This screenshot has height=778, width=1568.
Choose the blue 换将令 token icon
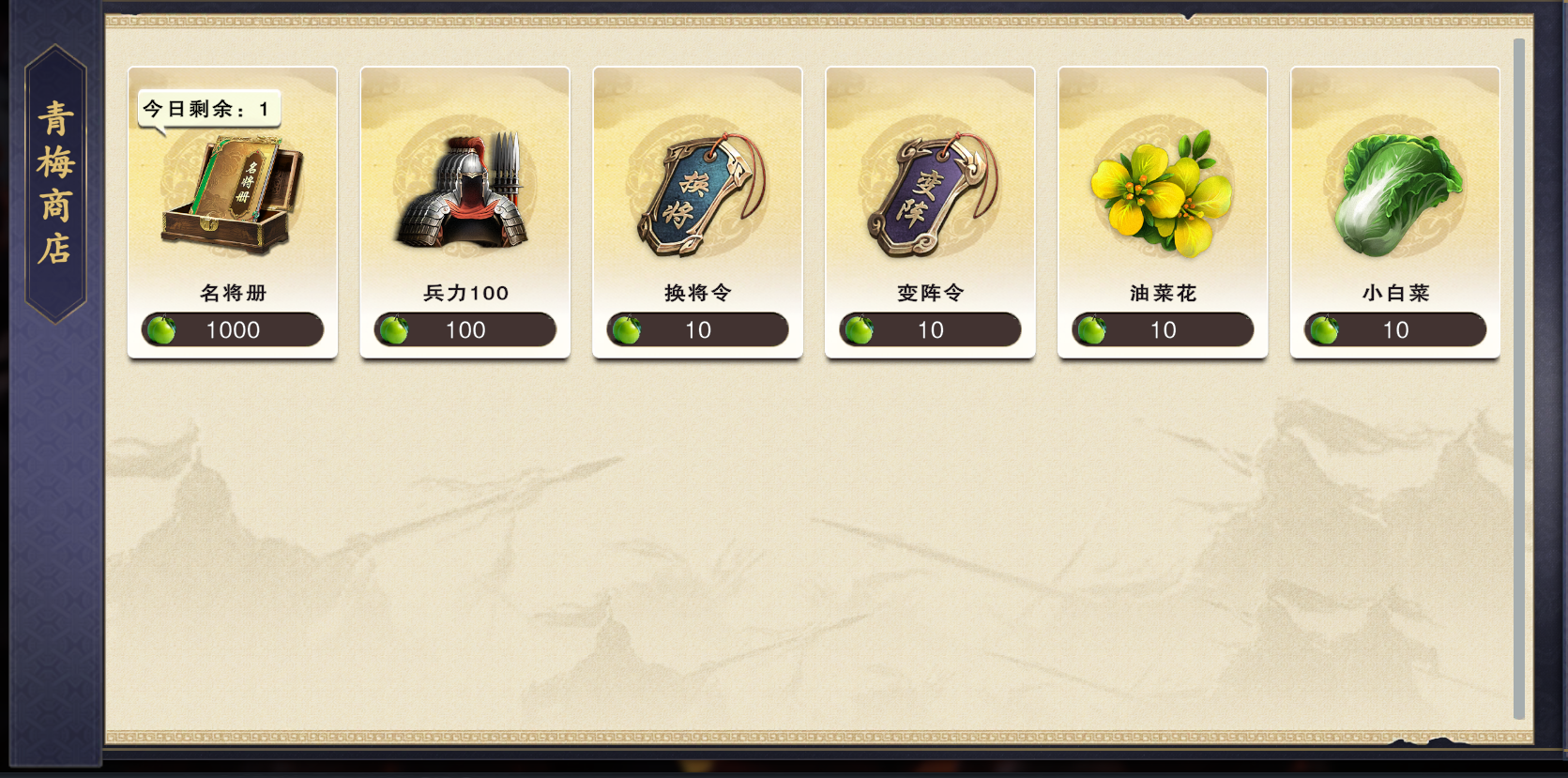pos(698,194)
